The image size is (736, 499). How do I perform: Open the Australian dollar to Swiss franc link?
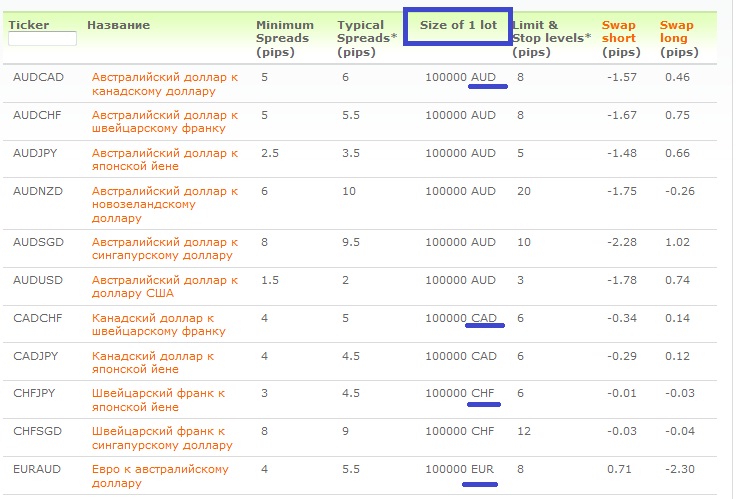click(164, 122)
